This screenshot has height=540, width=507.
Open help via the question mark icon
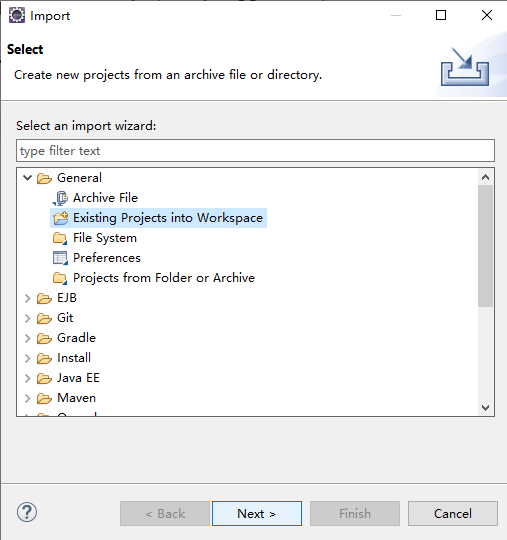[x=27, y=512]
